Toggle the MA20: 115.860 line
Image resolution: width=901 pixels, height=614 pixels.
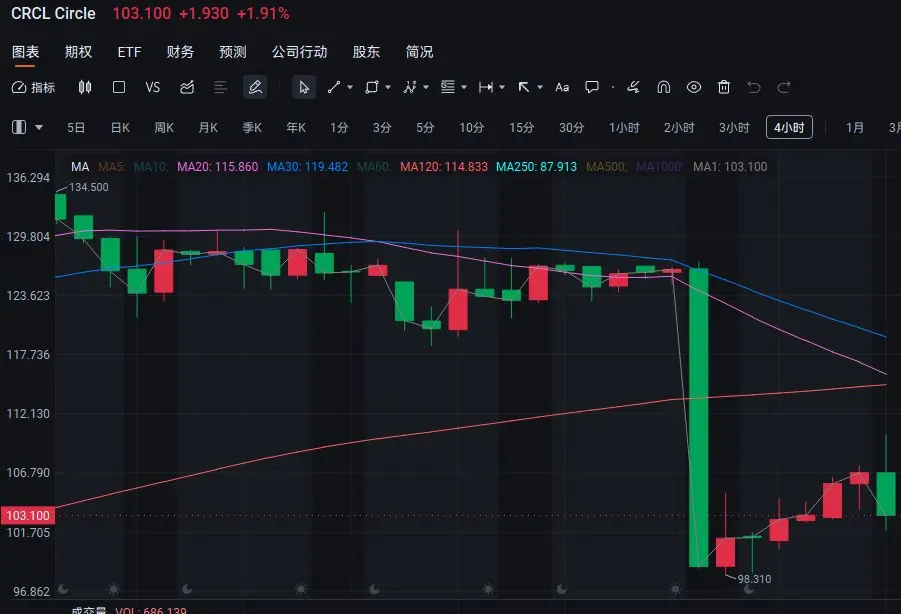(218, 167)
